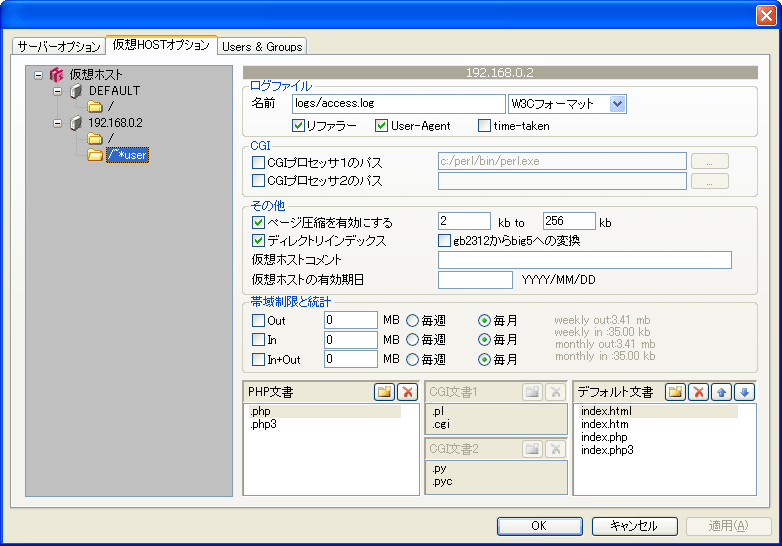Viewport: 782px width, 546px height.
Task: Collapse the 仮想ホスト root tree node
Action: point(38,75)
